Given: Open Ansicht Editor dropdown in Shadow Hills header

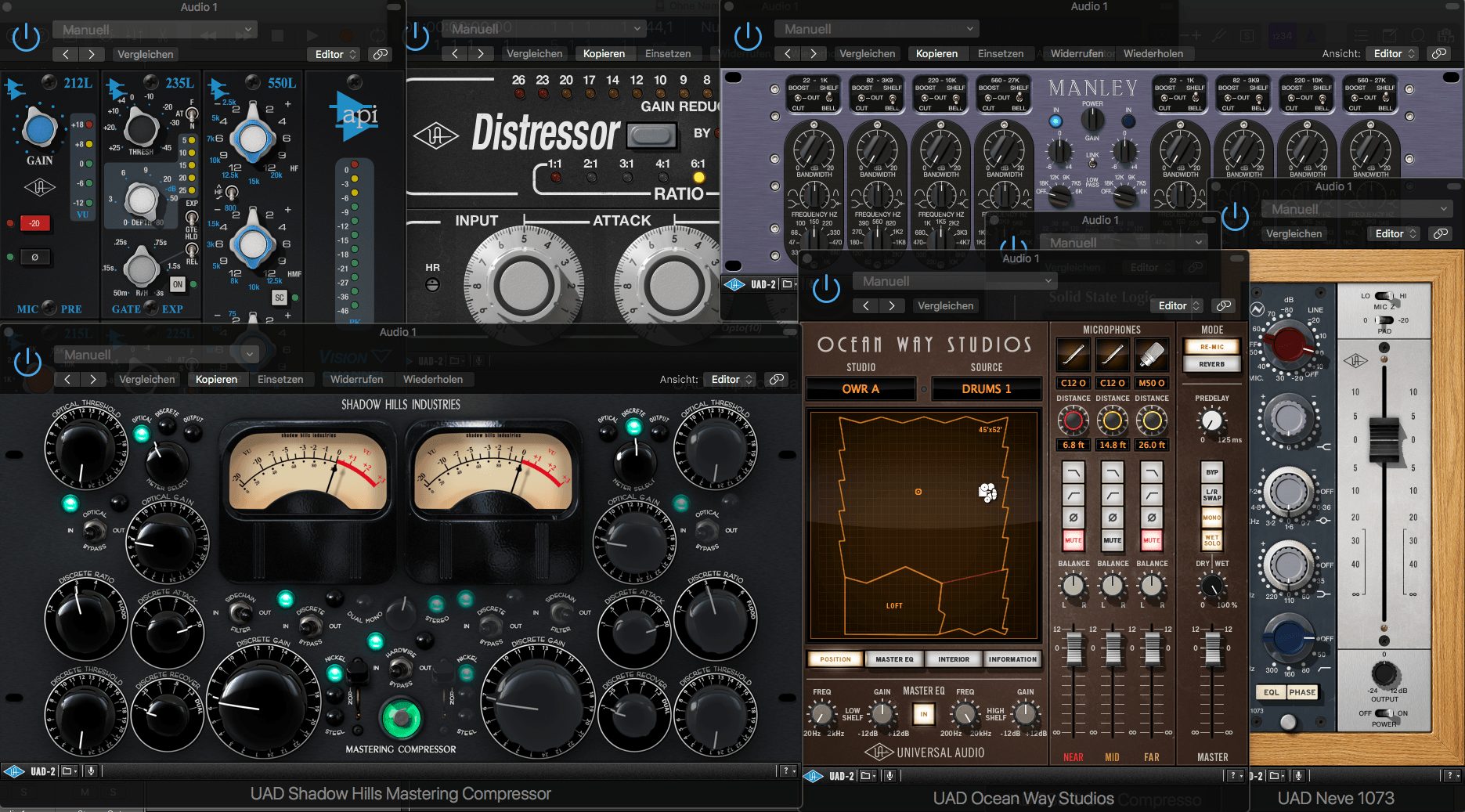Looking at the screenshot, I should click(731, 379).
